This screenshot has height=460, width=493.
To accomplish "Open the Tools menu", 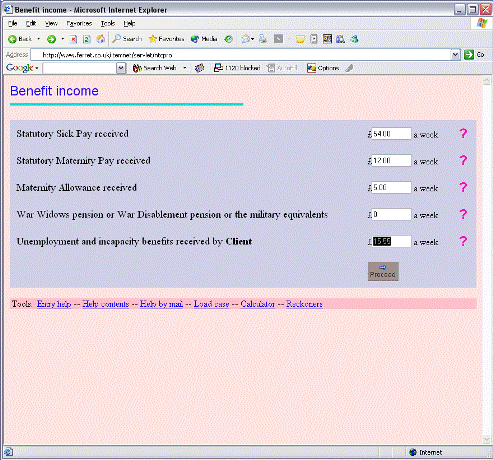I will tap(108, 23).
